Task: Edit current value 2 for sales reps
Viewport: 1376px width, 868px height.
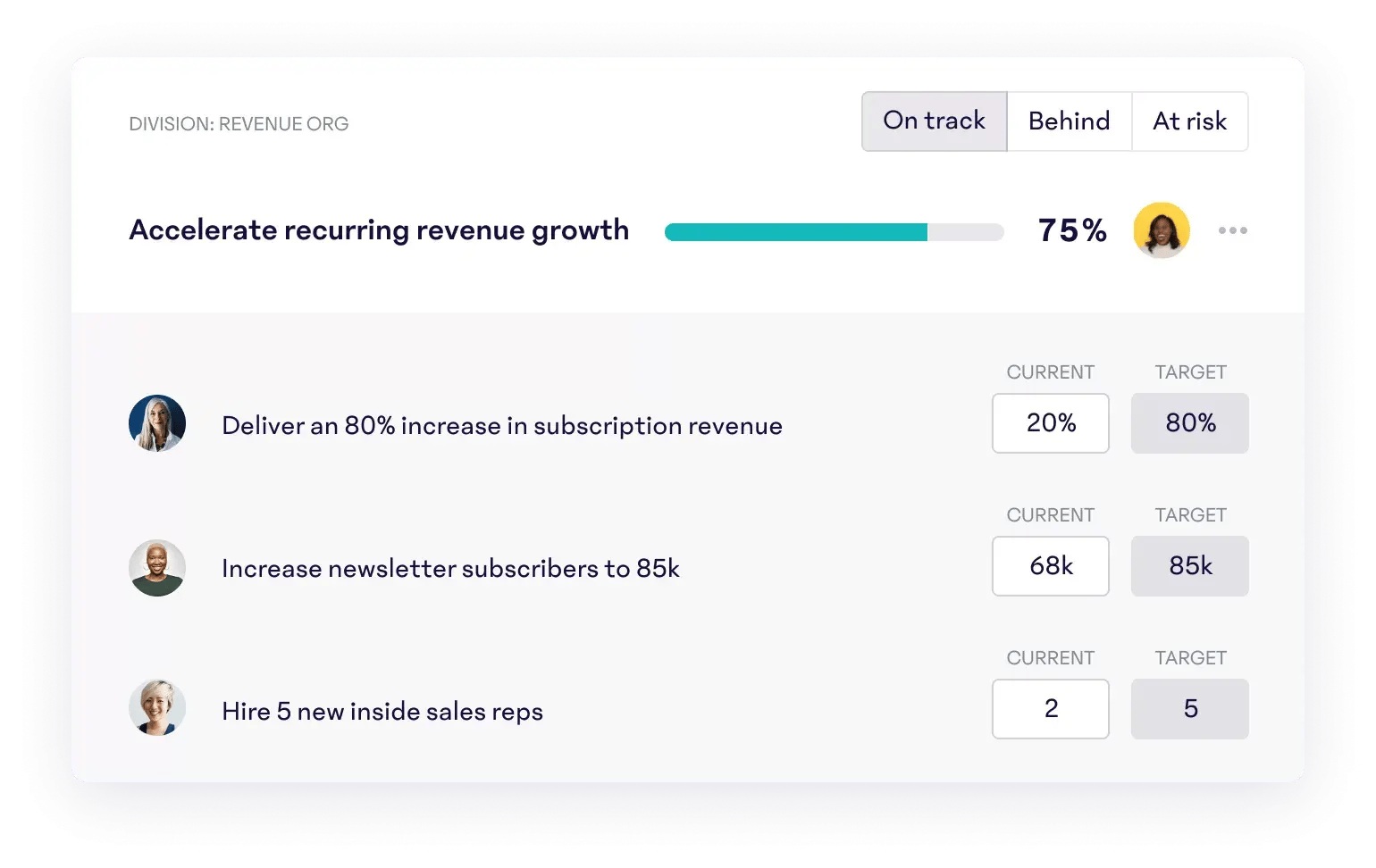Action: tap(1050, 709)
